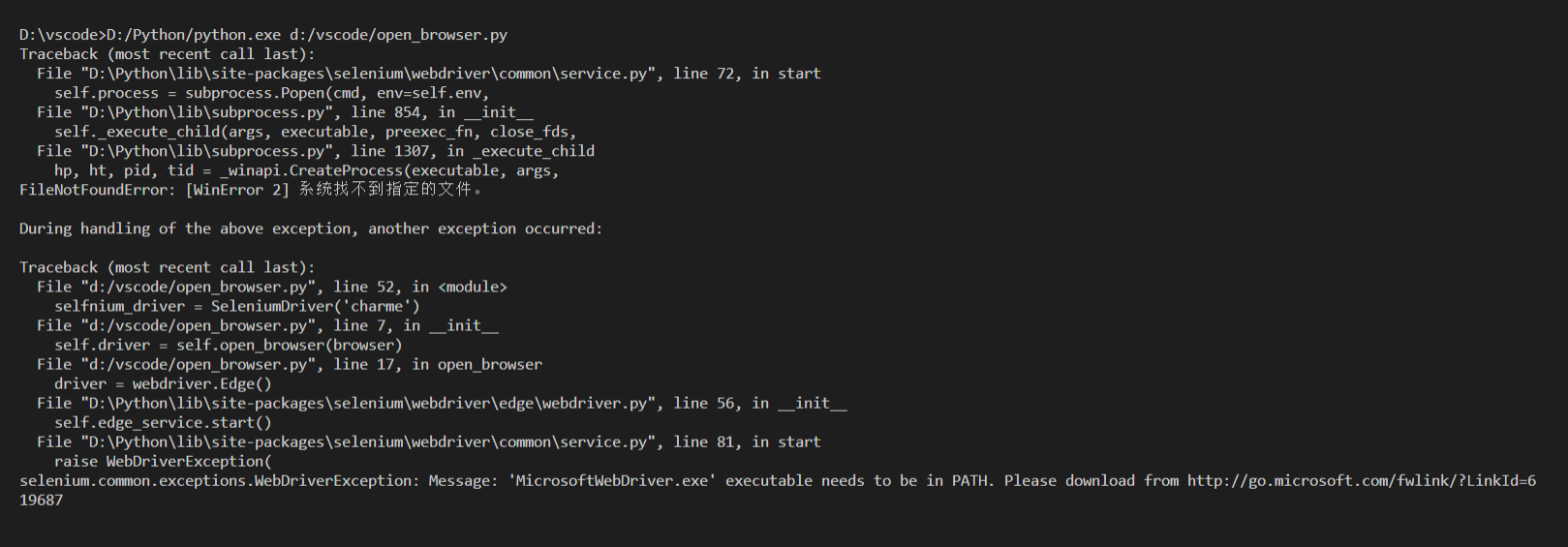Click the SeleniumDriver('charme') code line
The width and height of the screenshot is (1568, 547).
click(237, 306)
